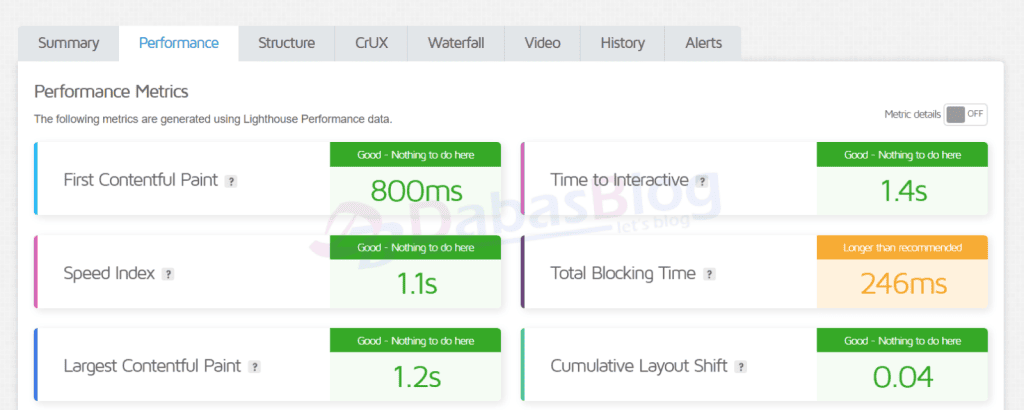Select the Performance tab
The image size is (1024, 410).
(179, 44)
